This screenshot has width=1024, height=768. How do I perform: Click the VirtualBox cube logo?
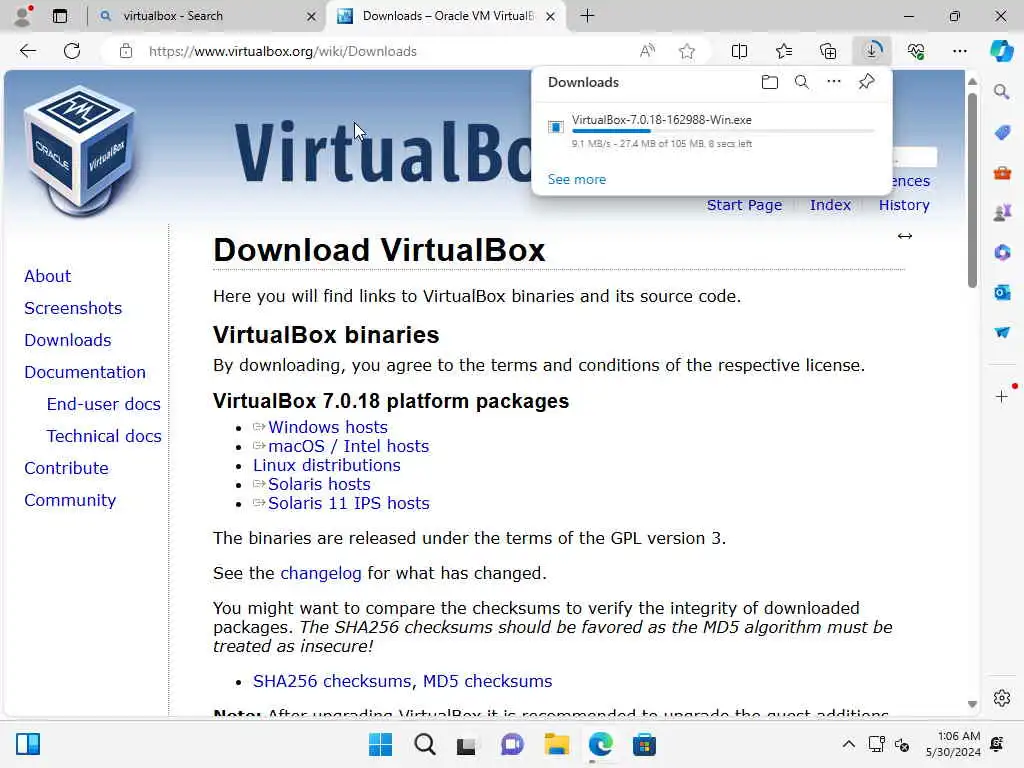point(80,151)
